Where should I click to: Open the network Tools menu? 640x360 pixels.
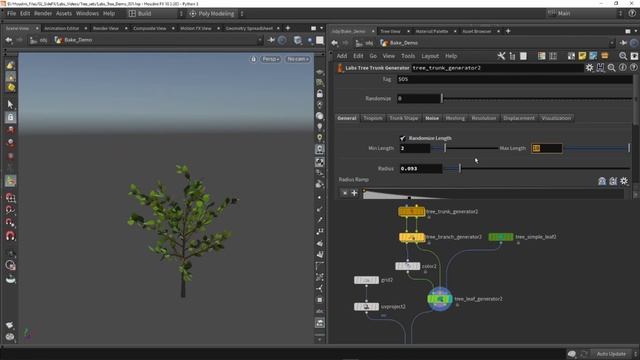click(x=408, y=56)
